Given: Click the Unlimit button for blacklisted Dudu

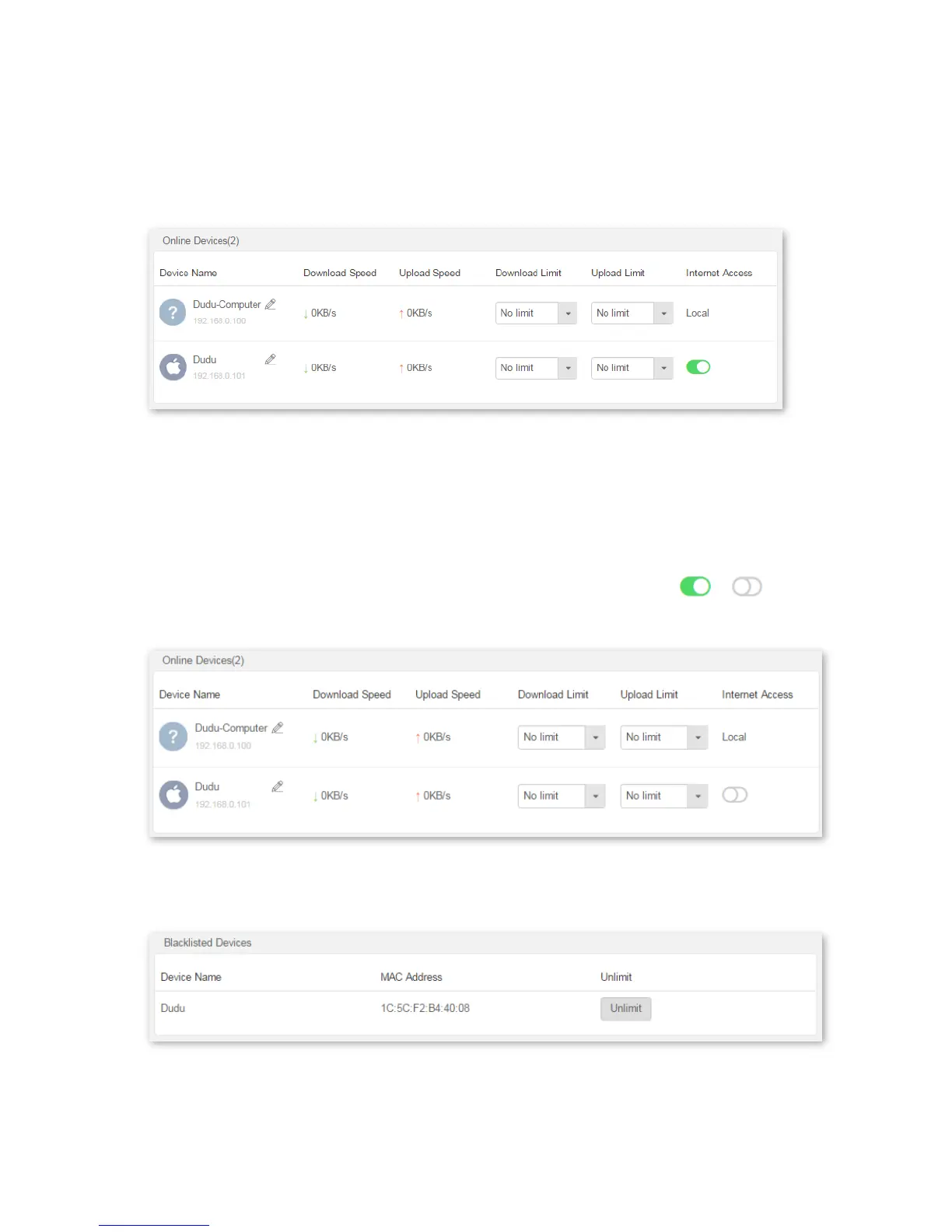Looking at the screenshot, I should pyautogui.click(x=626, y=1009).
